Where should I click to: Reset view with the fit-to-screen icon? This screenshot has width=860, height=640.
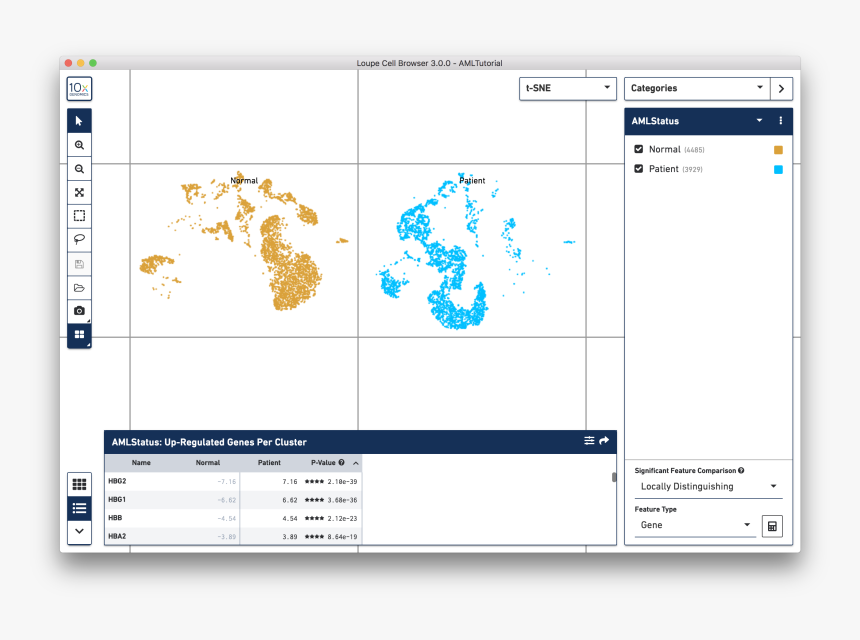click(79, 193)
